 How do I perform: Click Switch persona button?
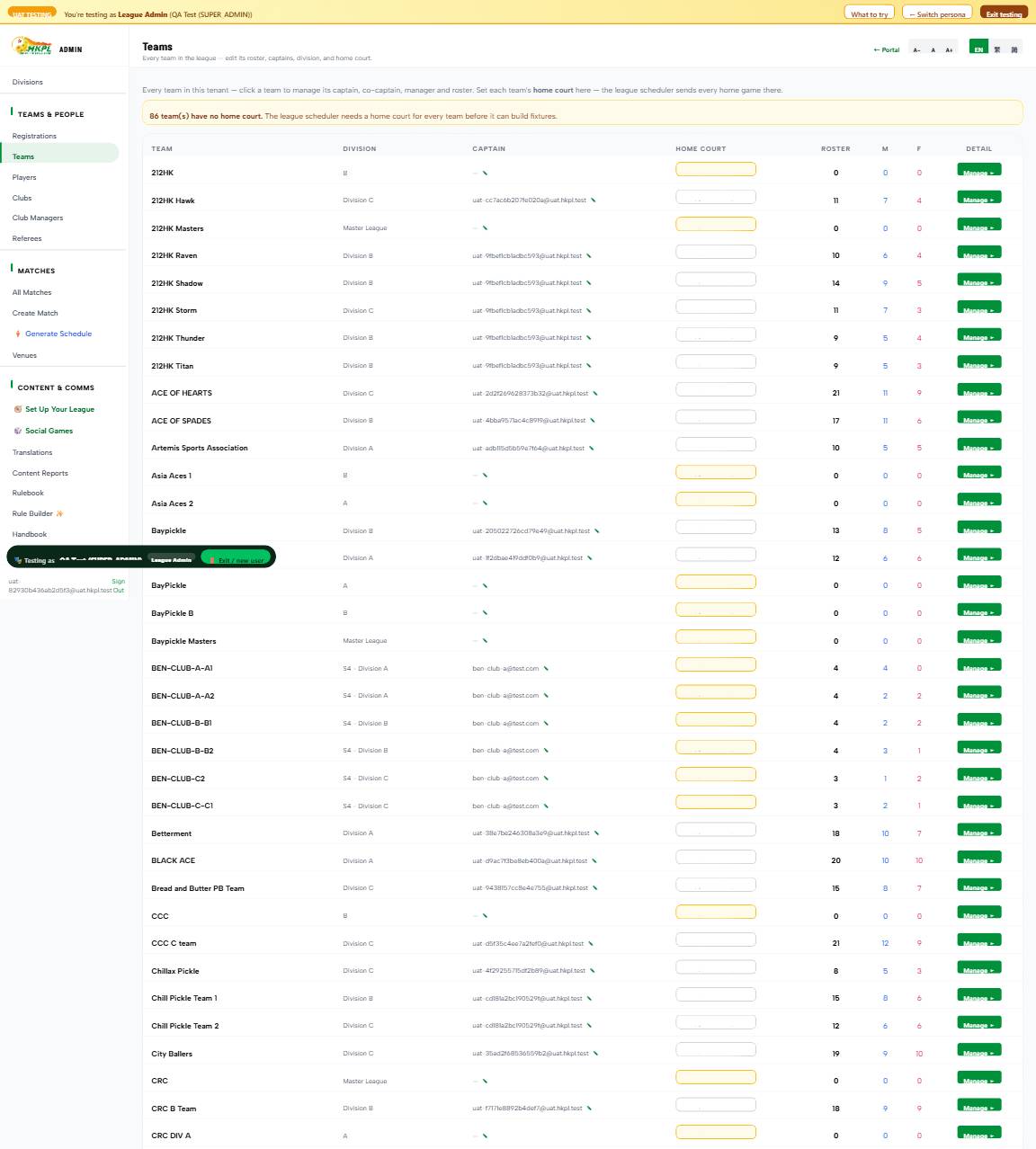point(937,13)
